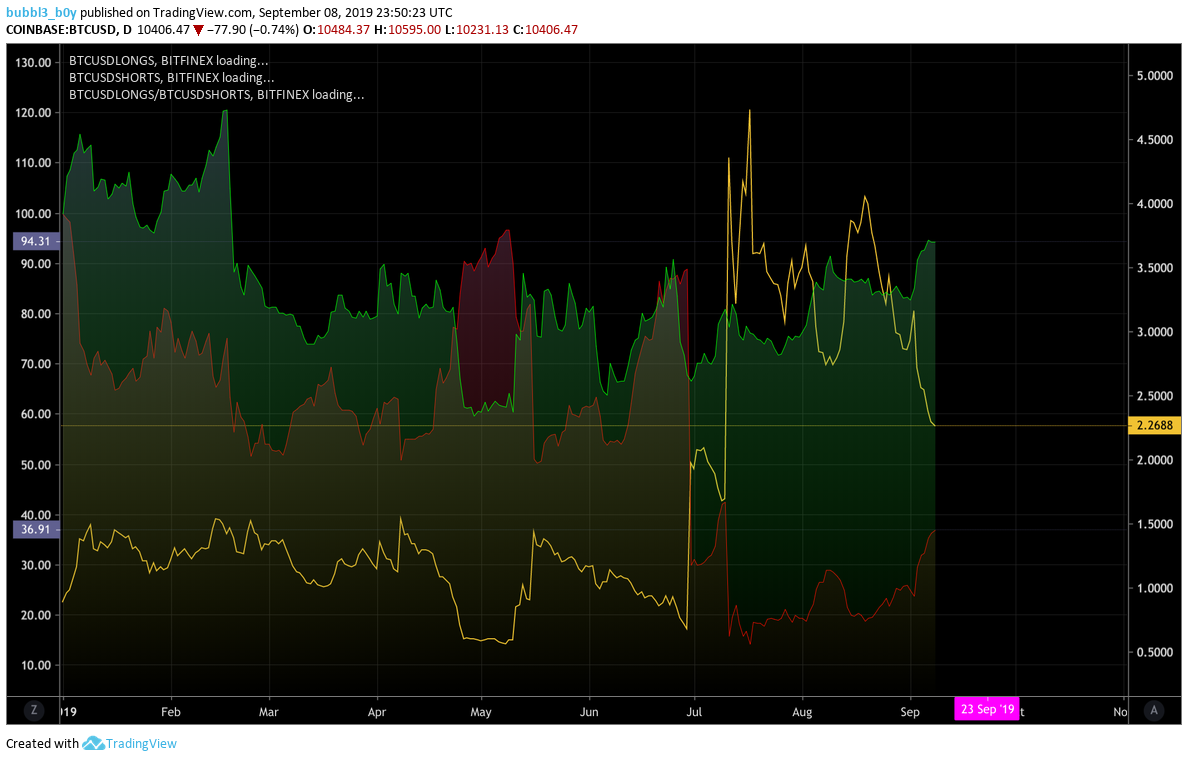The height and width of the screenshot is (761, 1188).
Task: Click the TradingView cloud logo
Action: point(93,744)
